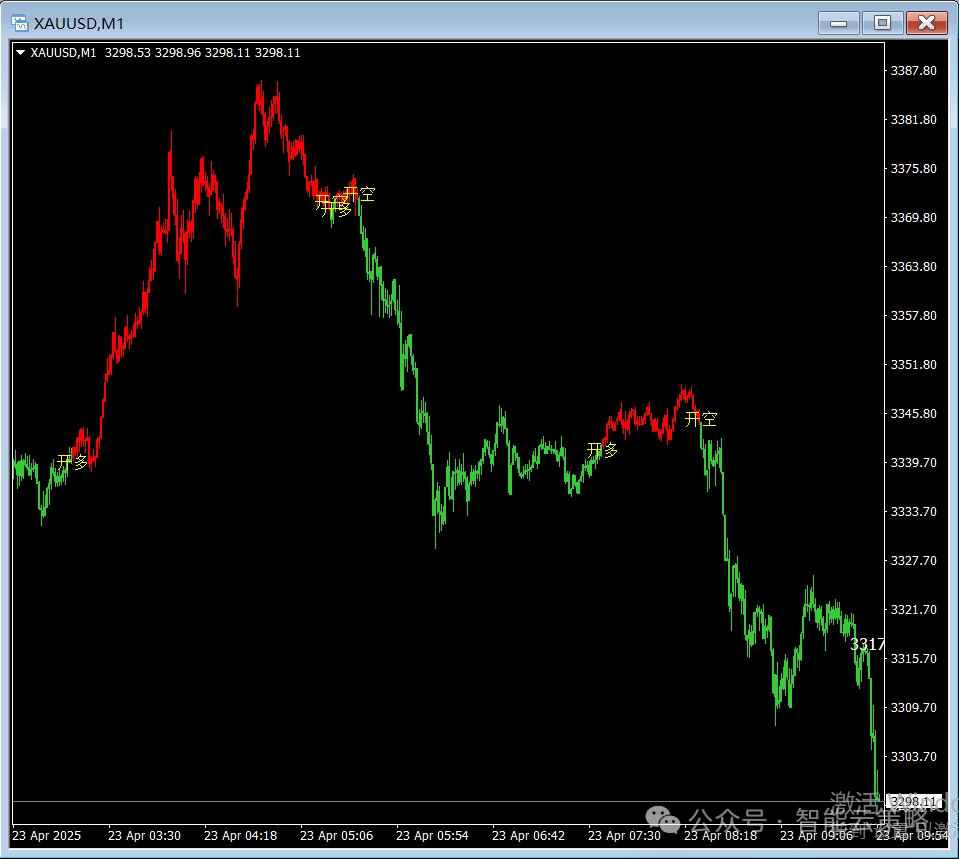Select the 开多 signal near 07:30

(x=602, y=450)
